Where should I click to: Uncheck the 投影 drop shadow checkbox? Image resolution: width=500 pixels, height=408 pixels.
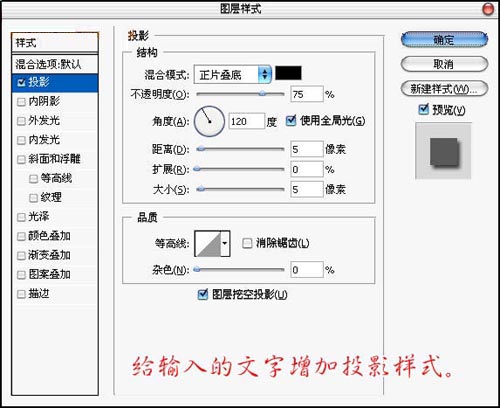[21, 82]
